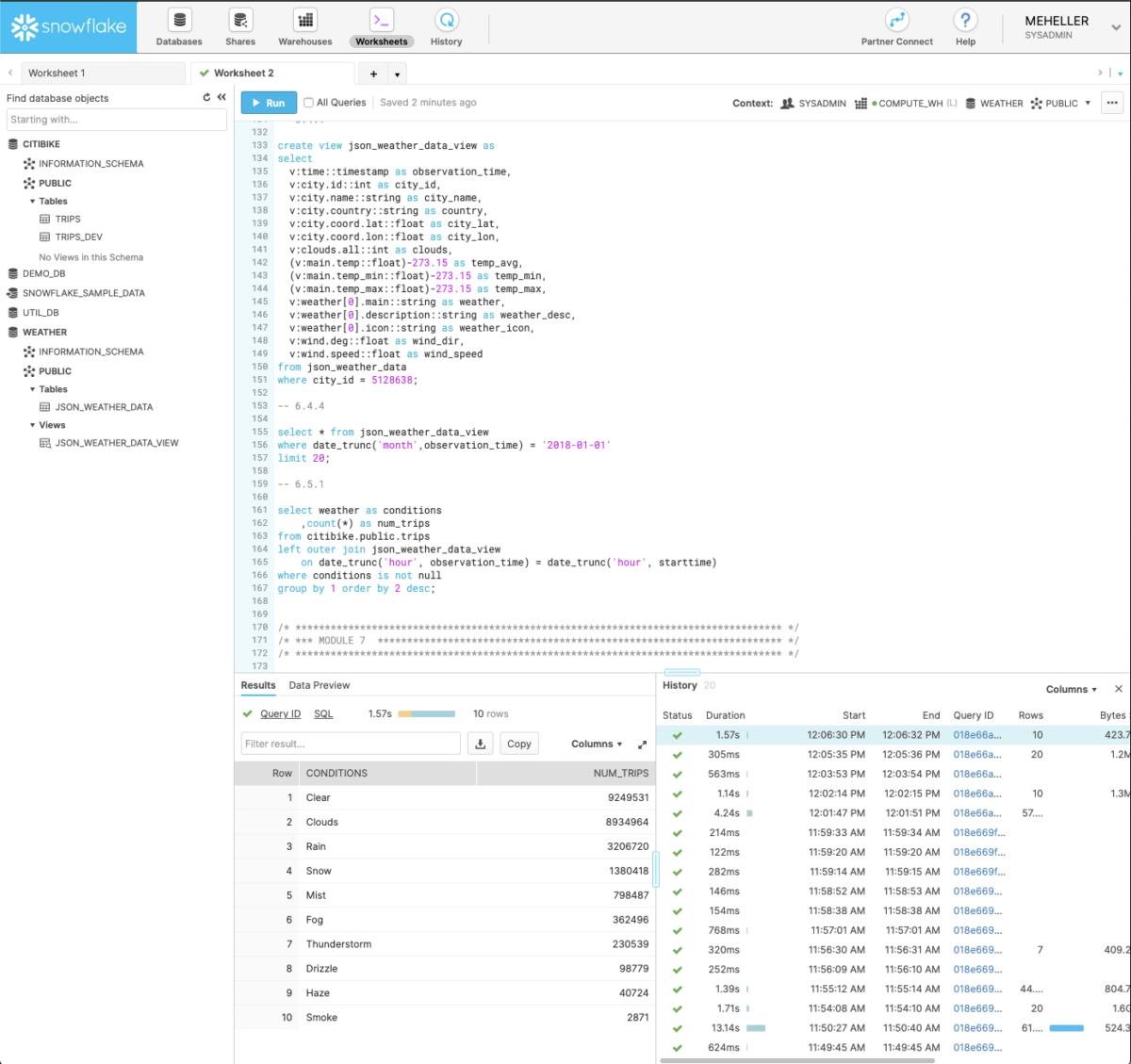
Task: Expand results panel to full view
Action: click(x=642, y=745)
